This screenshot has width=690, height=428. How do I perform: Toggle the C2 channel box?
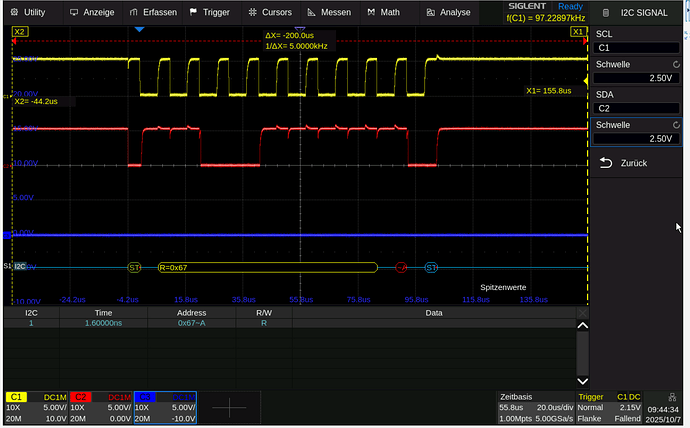coord(99,408)
